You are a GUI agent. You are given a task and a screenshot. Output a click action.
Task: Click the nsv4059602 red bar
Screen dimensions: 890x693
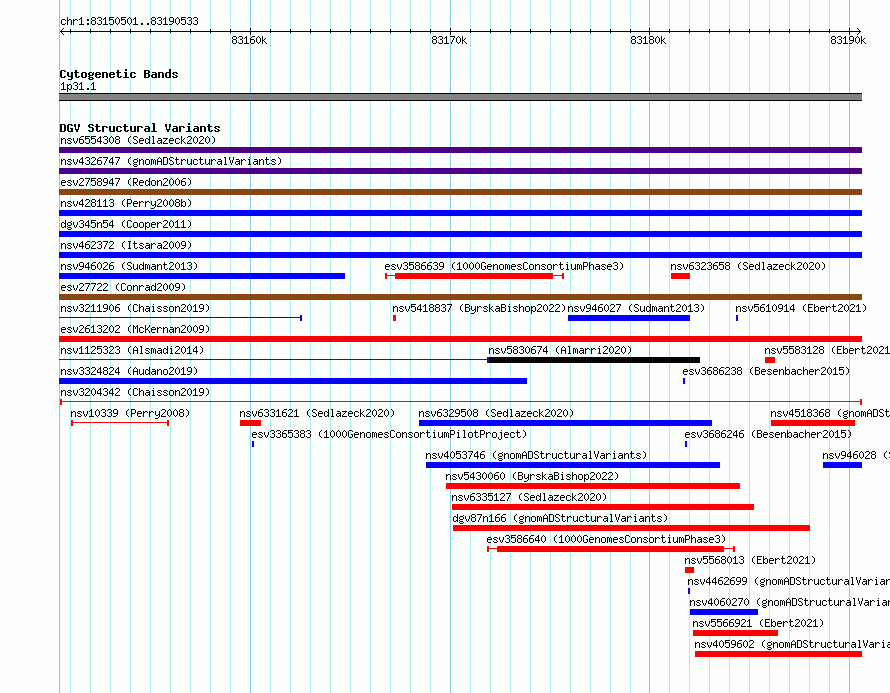778,654
